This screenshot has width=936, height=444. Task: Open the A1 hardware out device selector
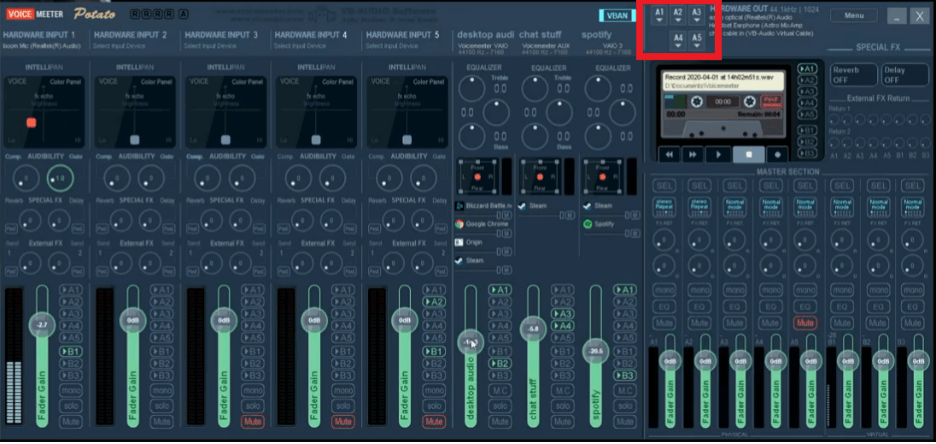659,15
